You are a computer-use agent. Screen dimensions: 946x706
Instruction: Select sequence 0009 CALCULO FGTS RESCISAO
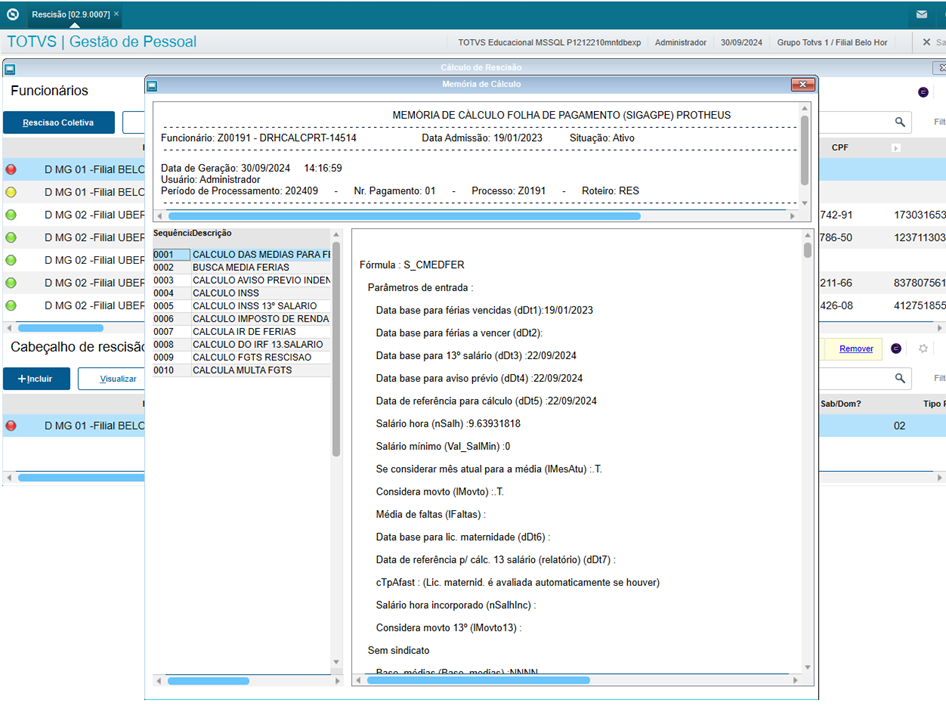[241, 357]
